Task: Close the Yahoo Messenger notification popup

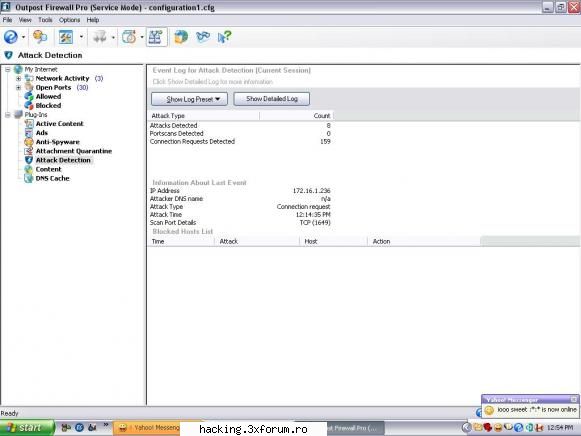Action: click(x=574, y=399)
